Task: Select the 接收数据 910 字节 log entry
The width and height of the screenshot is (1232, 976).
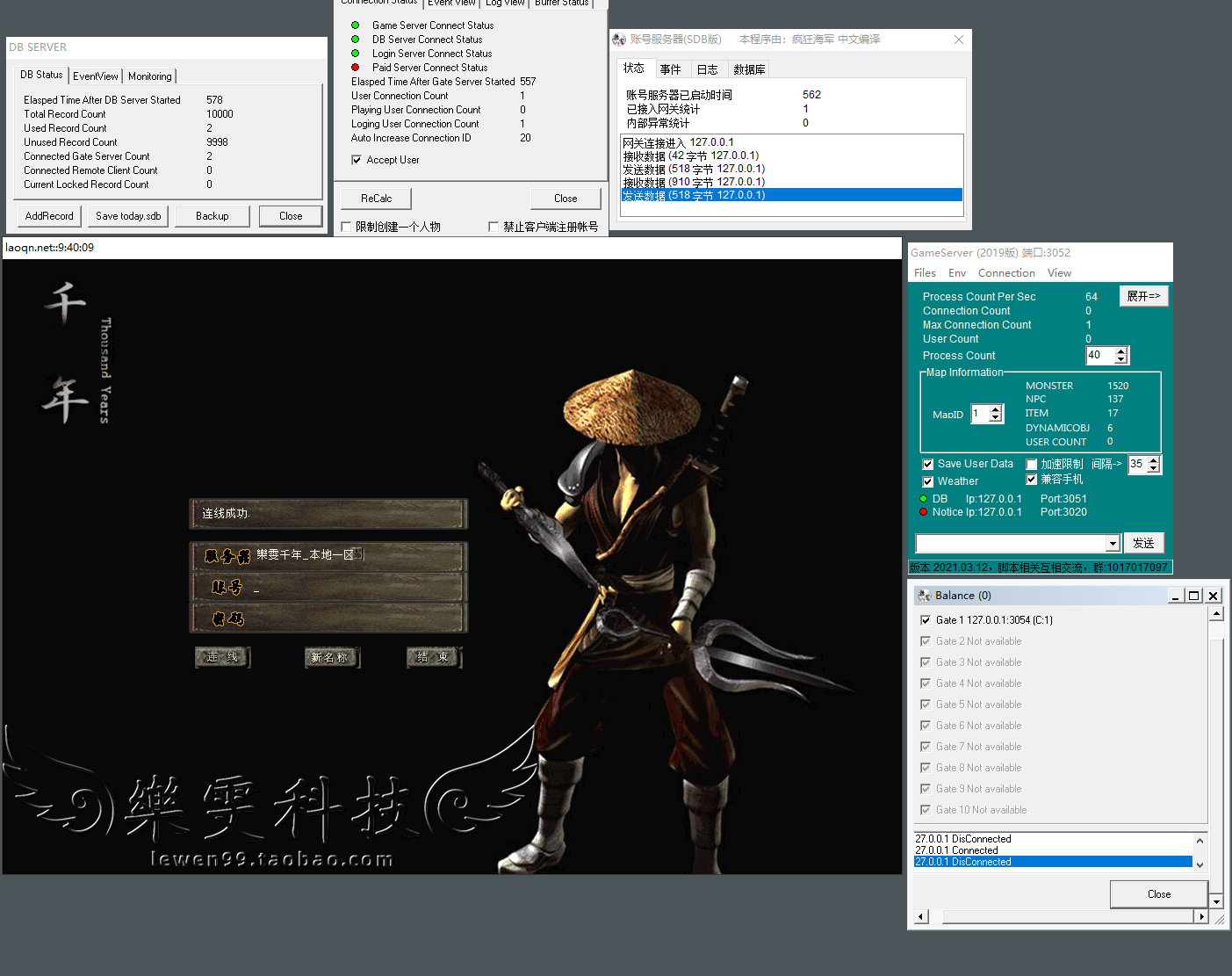Action: (694, 182)
